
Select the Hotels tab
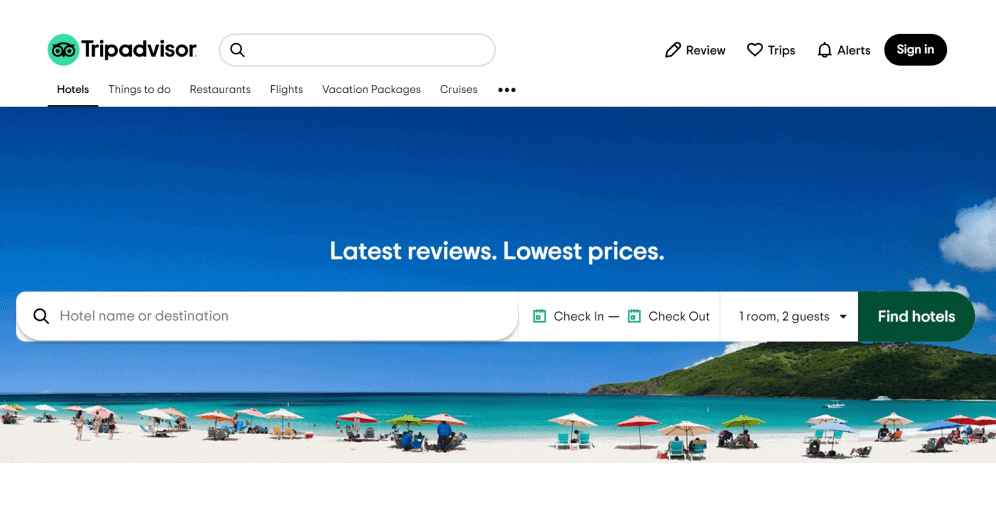pos(73,90)
